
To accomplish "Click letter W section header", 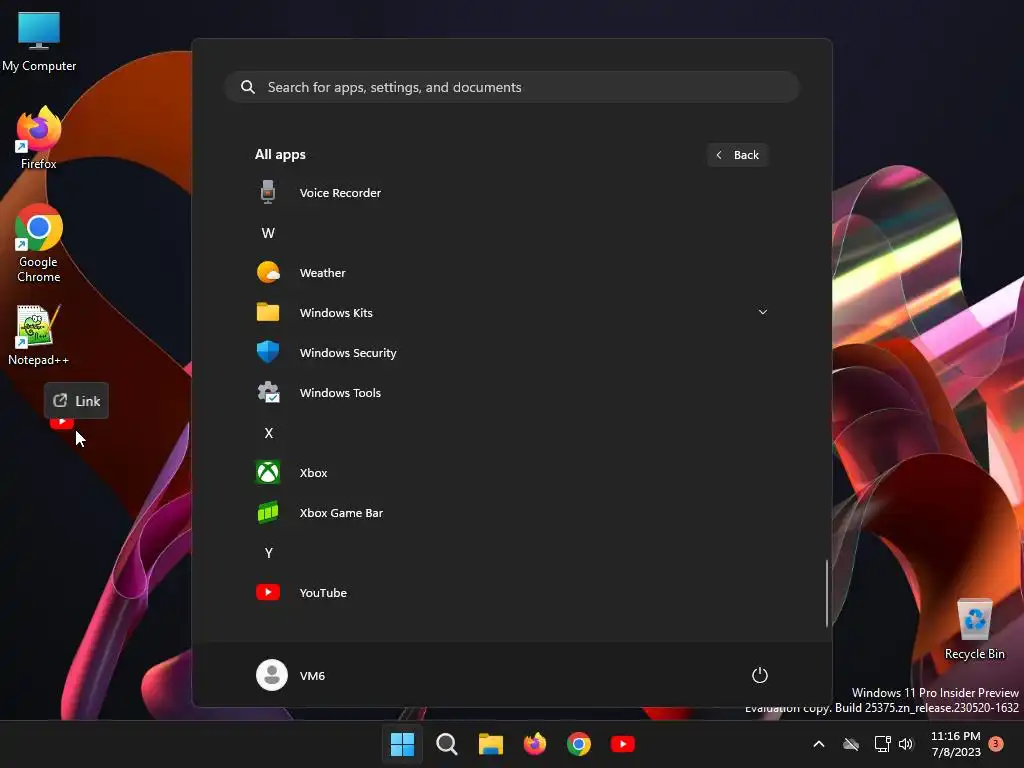I will coord(268,232).
